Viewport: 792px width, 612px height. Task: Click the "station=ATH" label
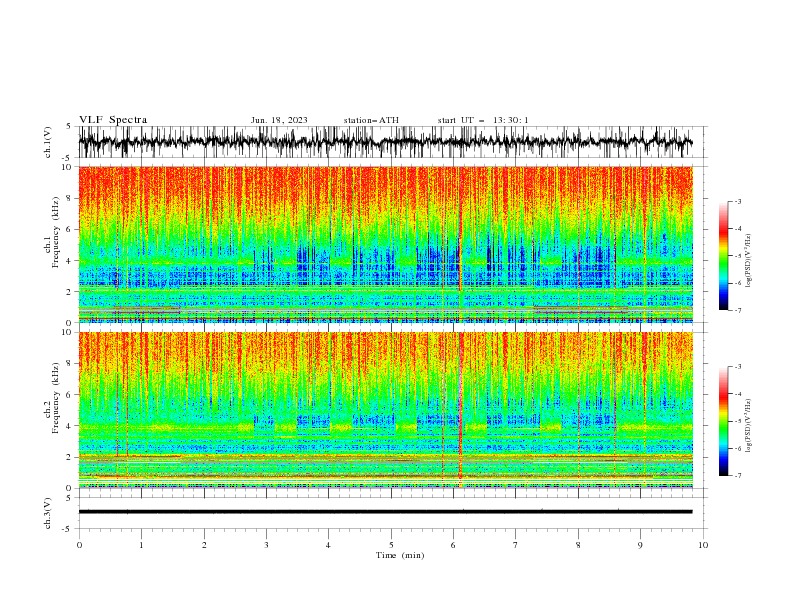click(x=371, y=120)
